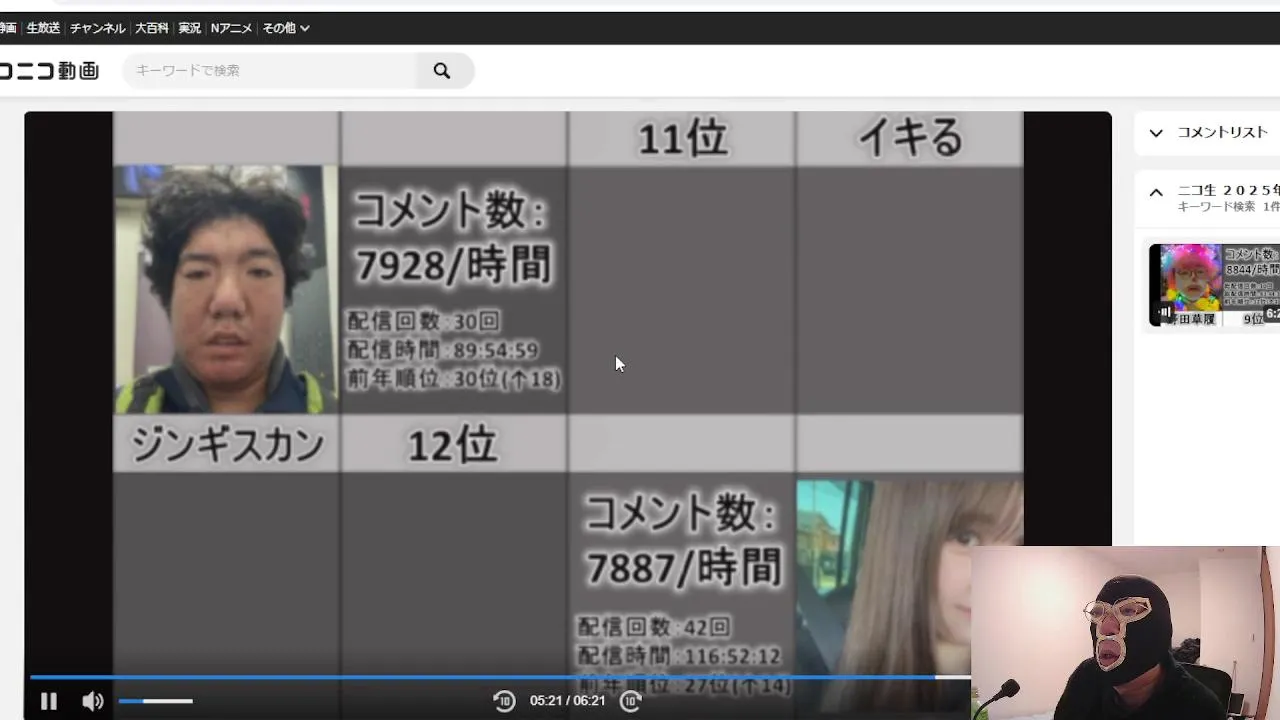Expand the コメントリスト panel

1156,133
